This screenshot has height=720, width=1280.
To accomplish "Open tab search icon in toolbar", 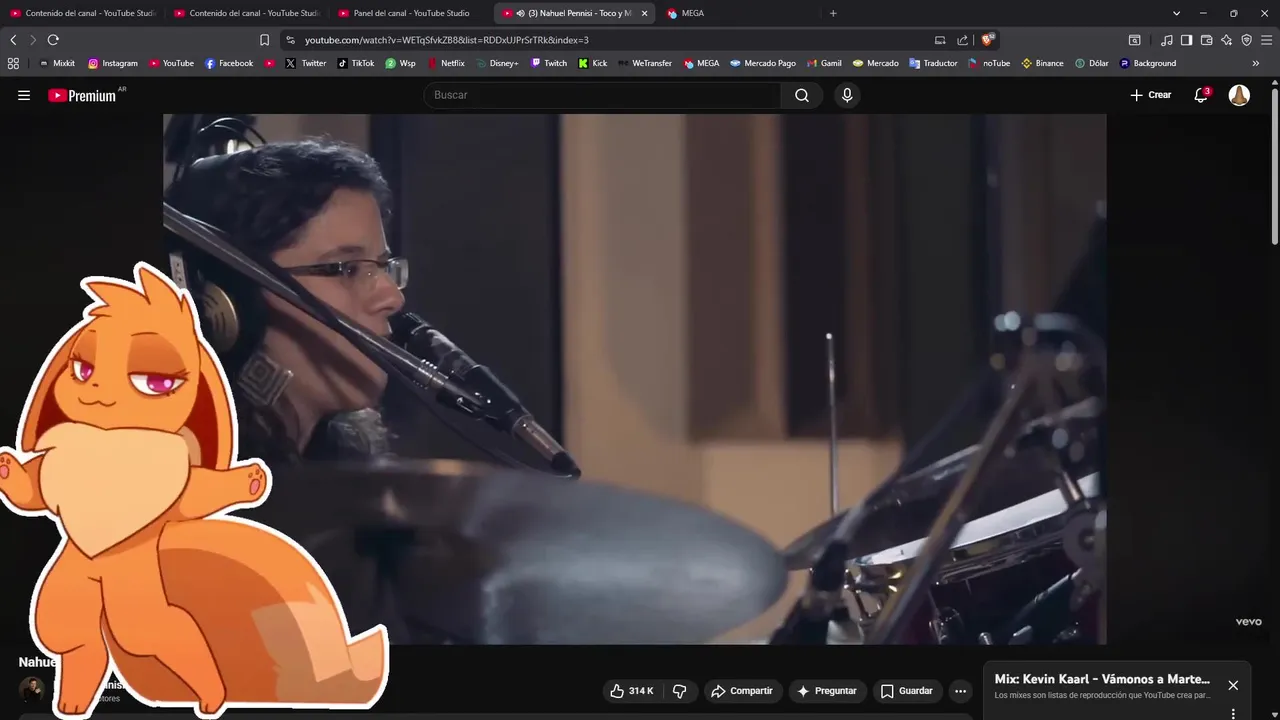I will pos(1134,40).
